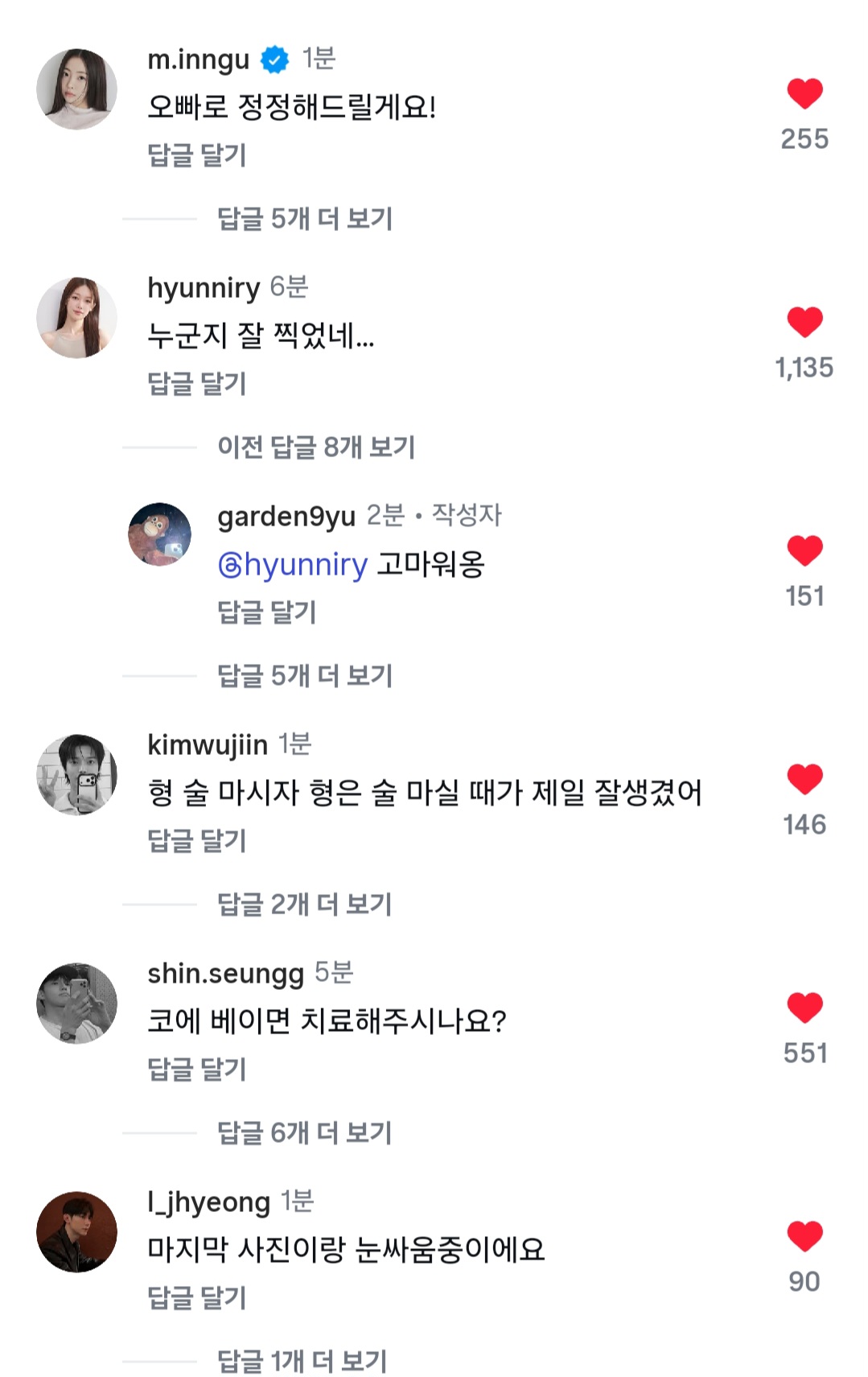Tap heart on kimwujiin's comment
This screenshot has width=868, height=1377.
[x=804, y=780]
